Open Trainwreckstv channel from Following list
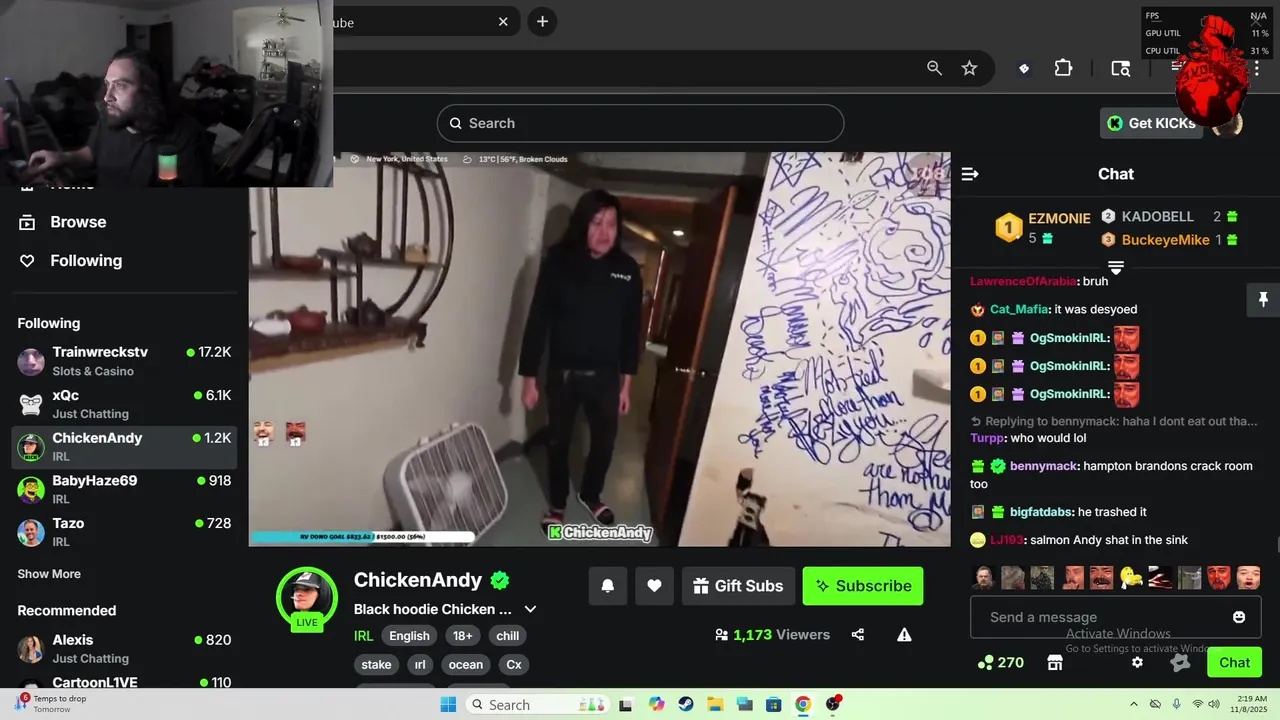This screenshot has height=720, width=1280. pyautogui.click(x=124, y=361)
